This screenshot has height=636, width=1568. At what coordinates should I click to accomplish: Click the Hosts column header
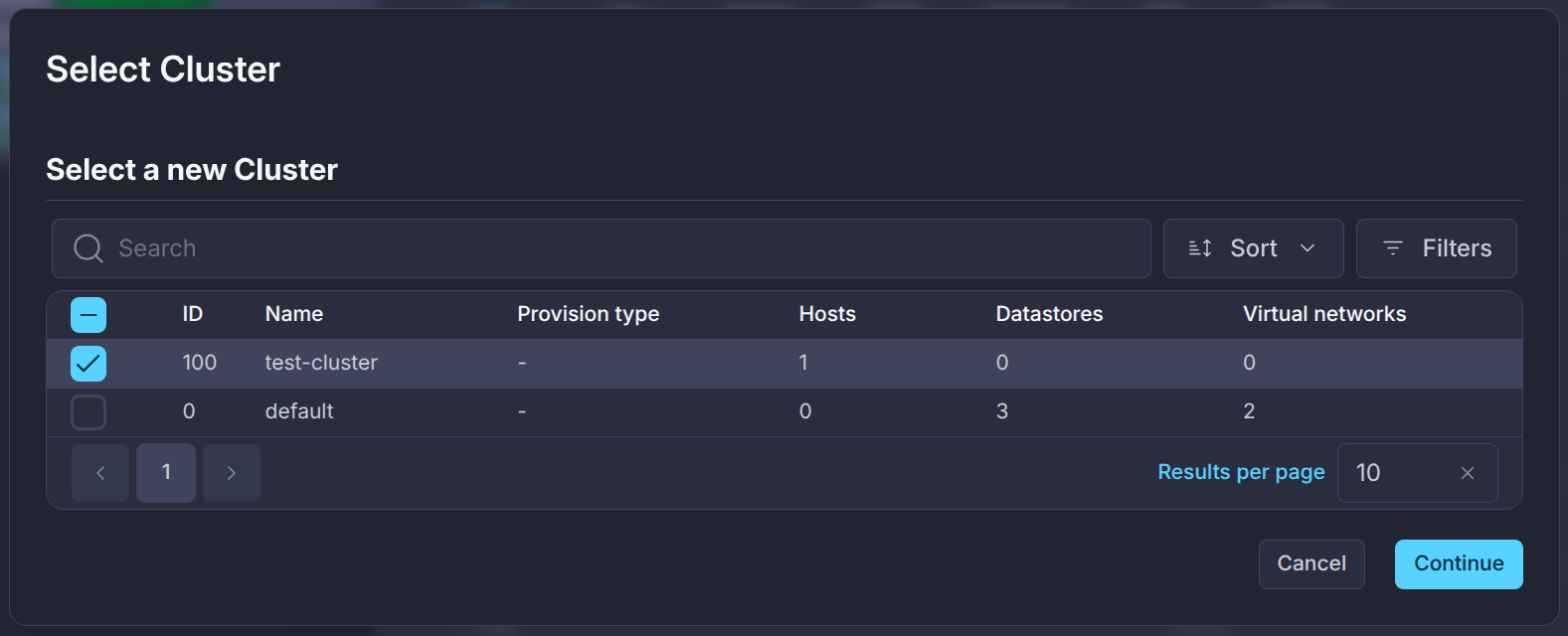(x=827, y=314)
